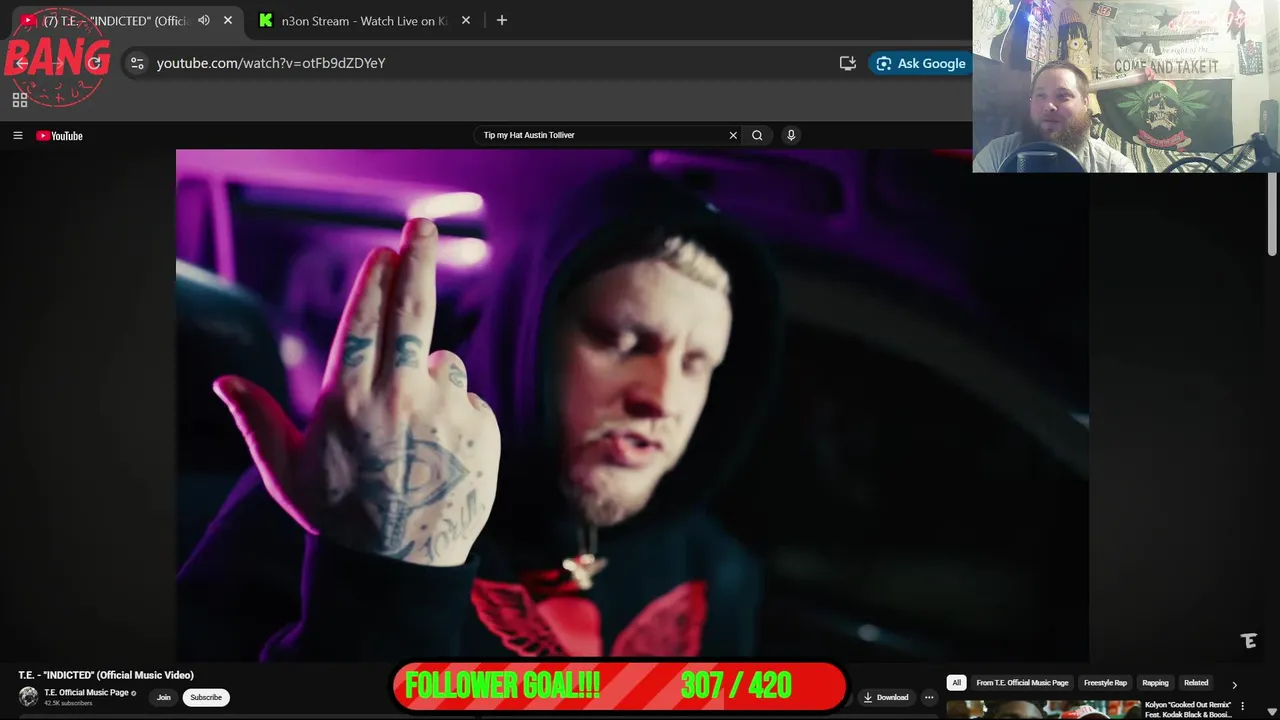
Task: Open site information icon in address bar
Action: tap(137, 63)
